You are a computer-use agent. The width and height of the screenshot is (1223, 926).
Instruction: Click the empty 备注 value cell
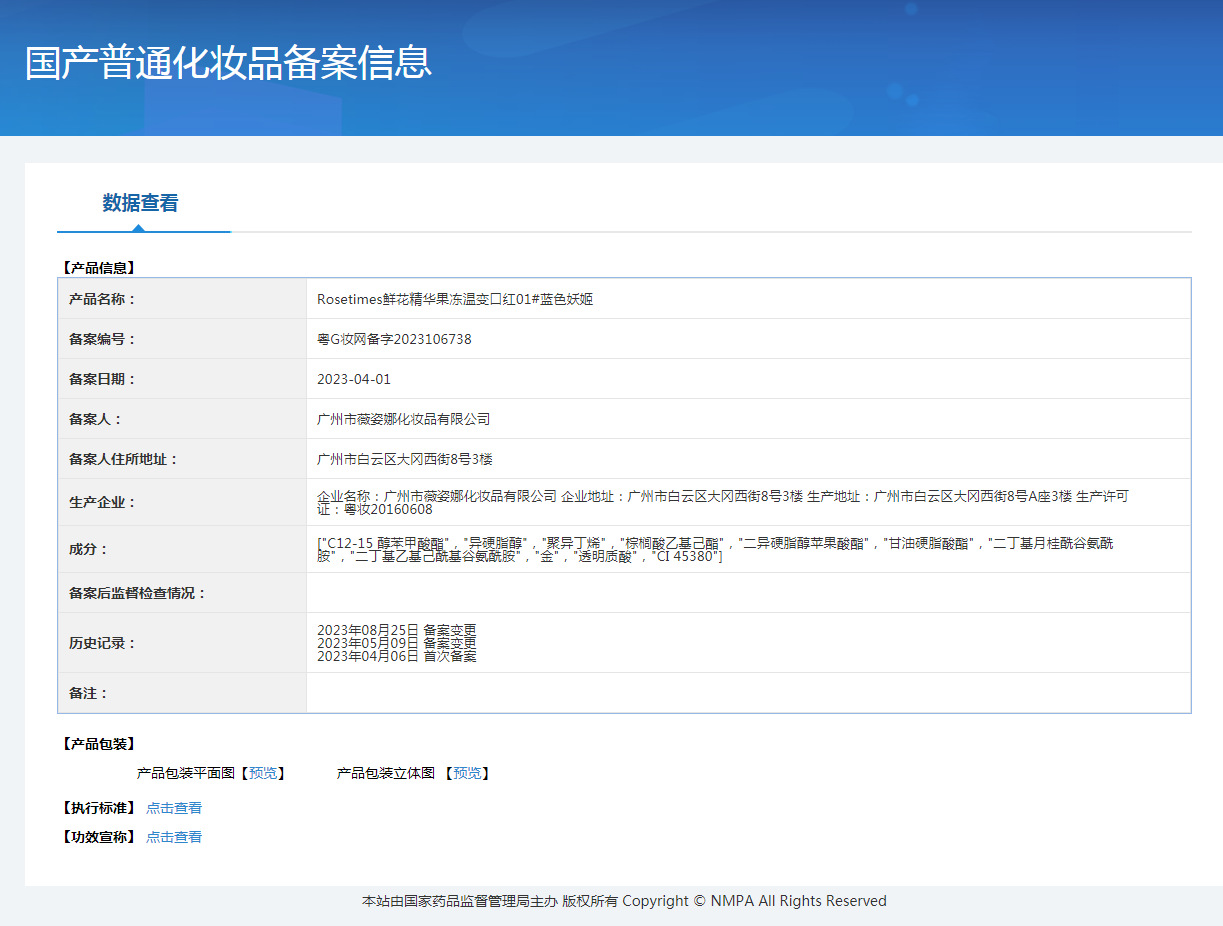(x=748, y=693)
